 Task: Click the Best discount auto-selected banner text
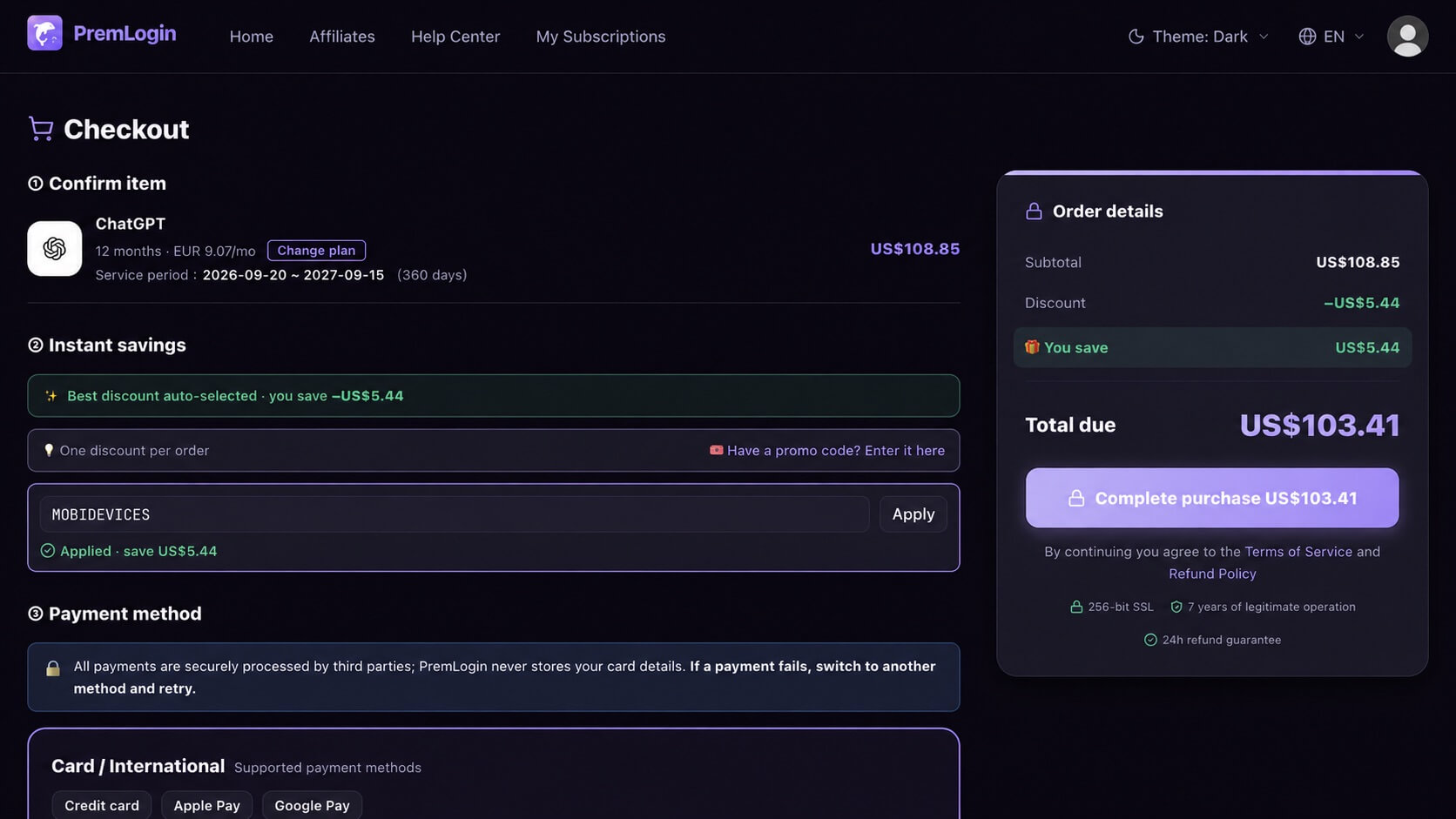(235, 396)
